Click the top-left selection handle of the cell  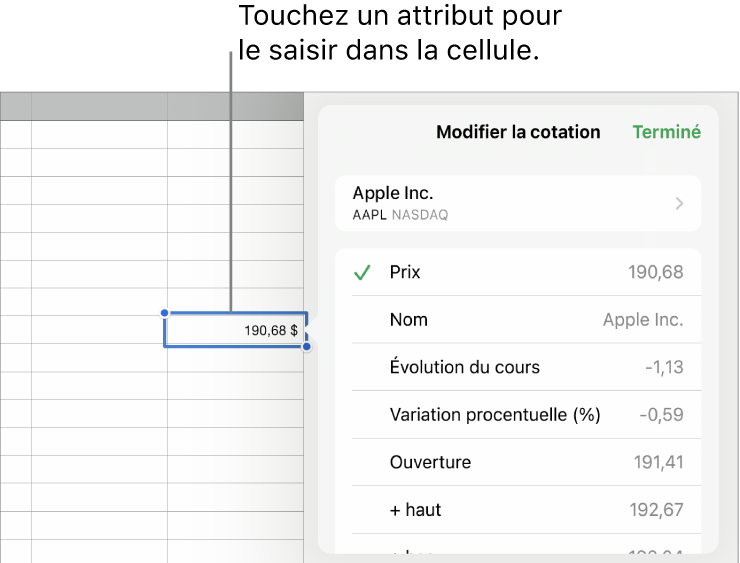pyautogui.click(x=164, y=312)
